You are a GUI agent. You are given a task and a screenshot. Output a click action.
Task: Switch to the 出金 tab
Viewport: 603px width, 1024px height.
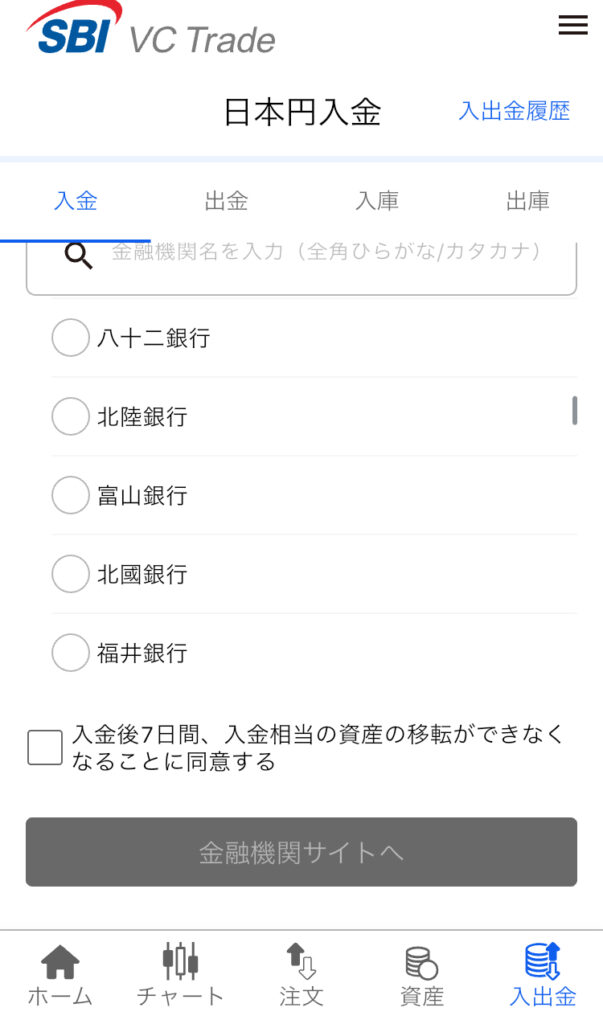pyautogui.click(x=226, y=201)
